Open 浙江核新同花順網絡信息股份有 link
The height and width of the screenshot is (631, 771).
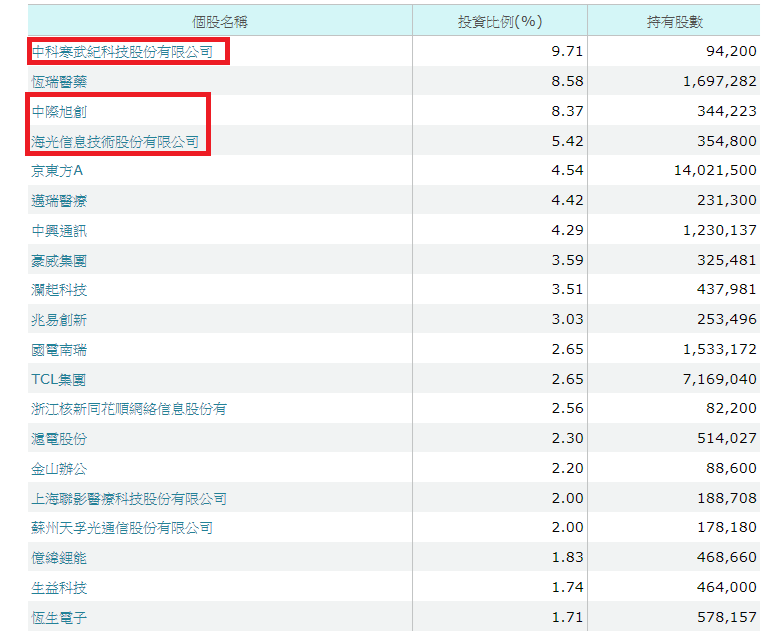(129, 409)
